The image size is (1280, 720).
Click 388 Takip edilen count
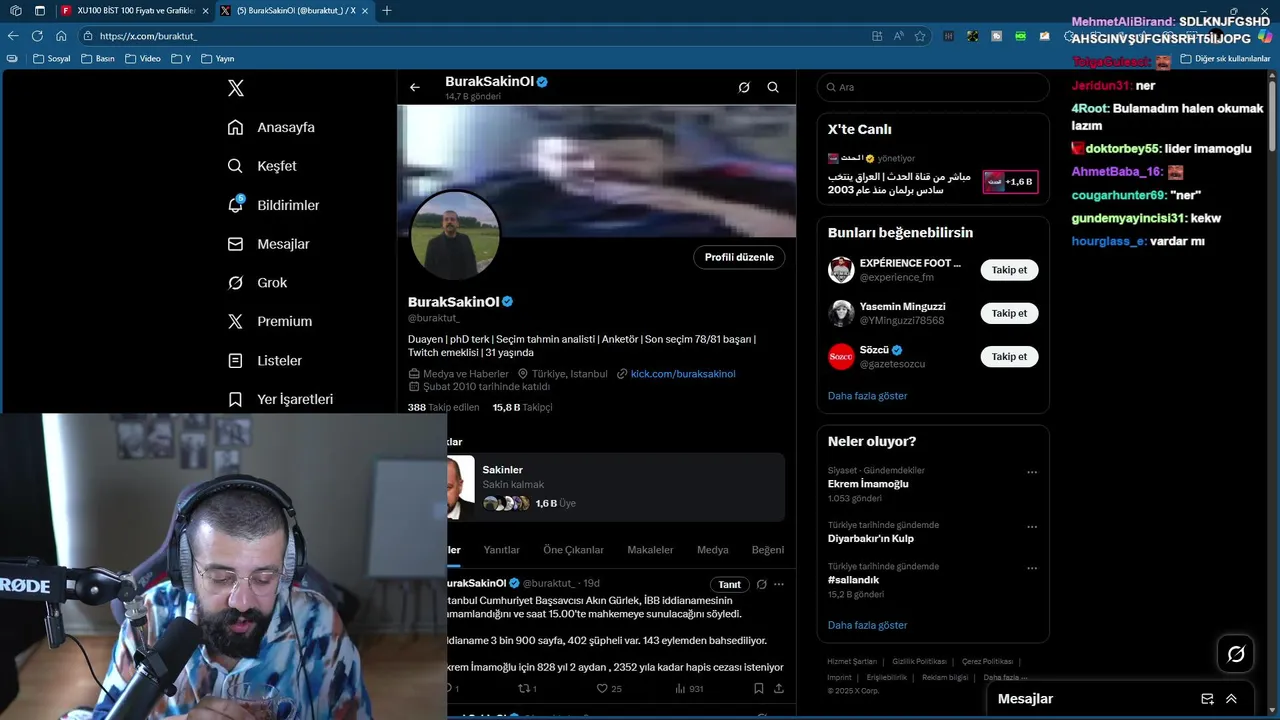pos(443,407)
